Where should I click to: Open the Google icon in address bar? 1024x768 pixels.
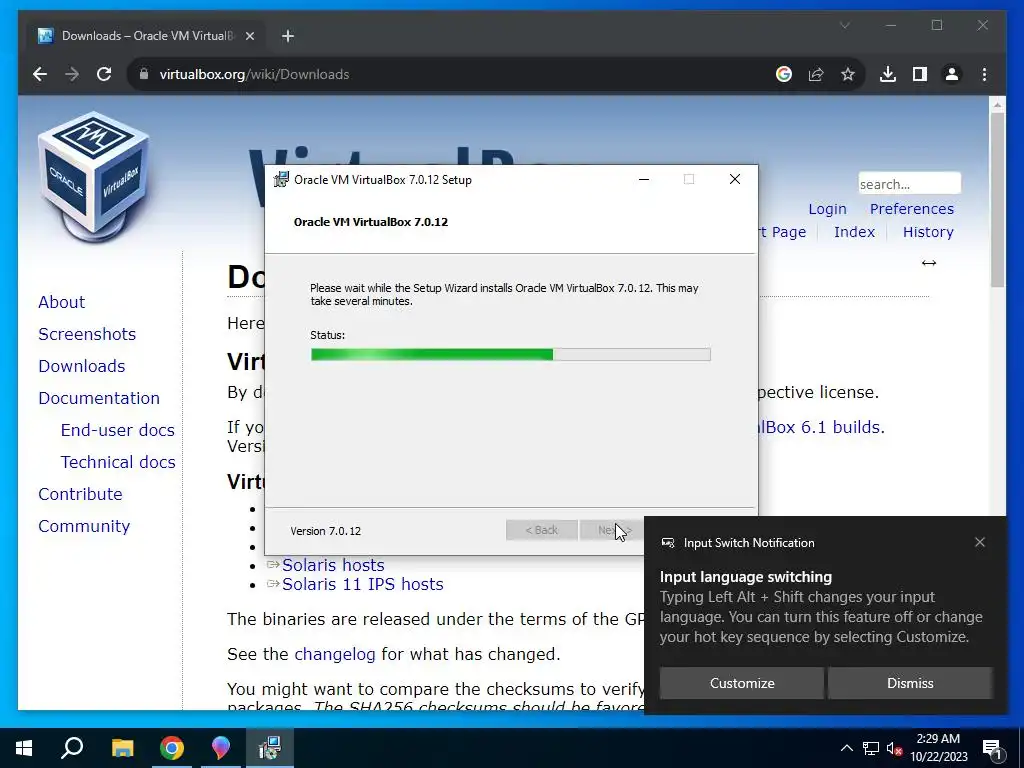coord(784,74)
